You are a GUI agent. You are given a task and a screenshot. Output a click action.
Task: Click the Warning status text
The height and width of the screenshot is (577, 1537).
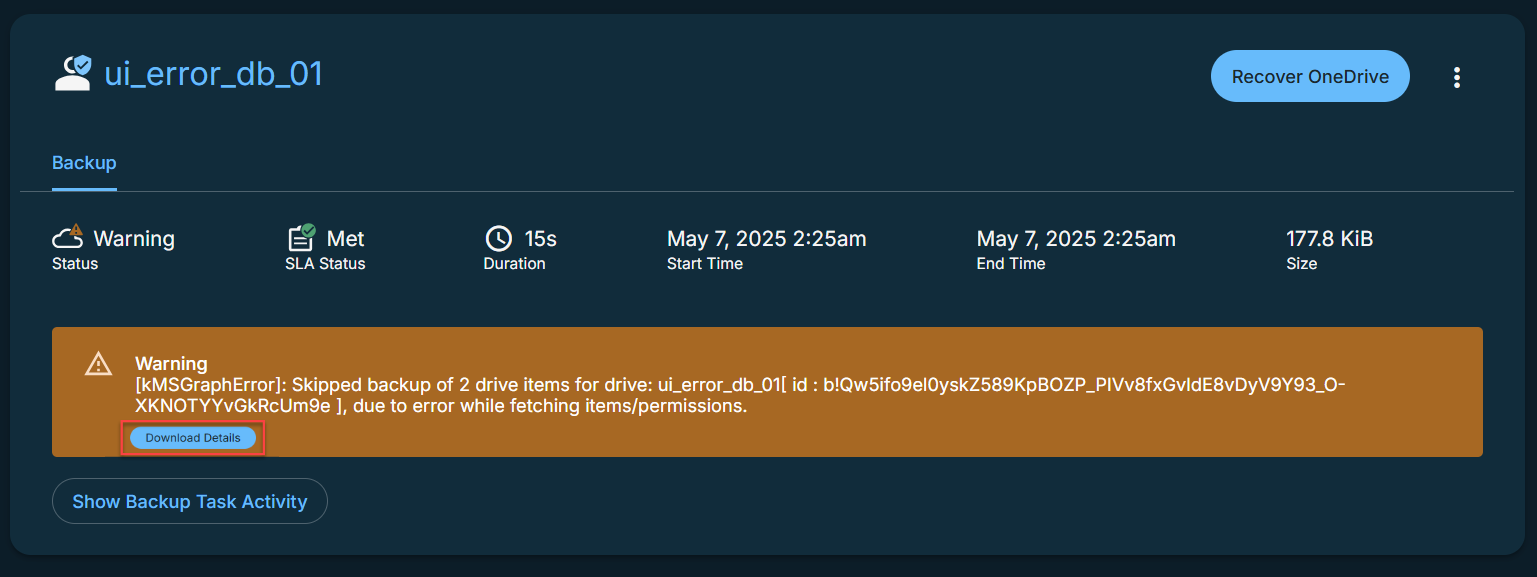tap(134, 239)
